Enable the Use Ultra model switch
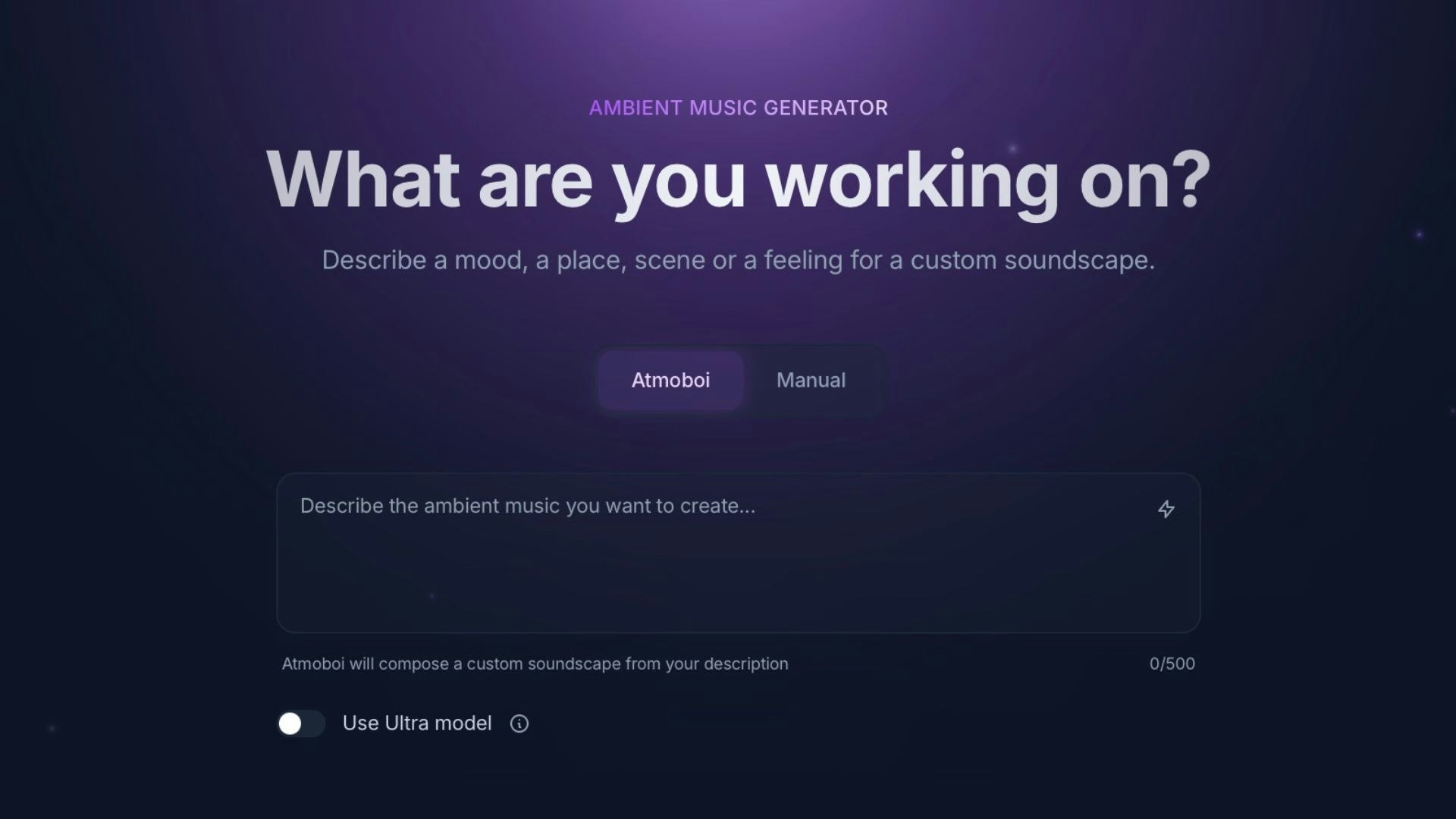Image resolution: width=1456 pixels, height=819 pixels. coord(301,723)
